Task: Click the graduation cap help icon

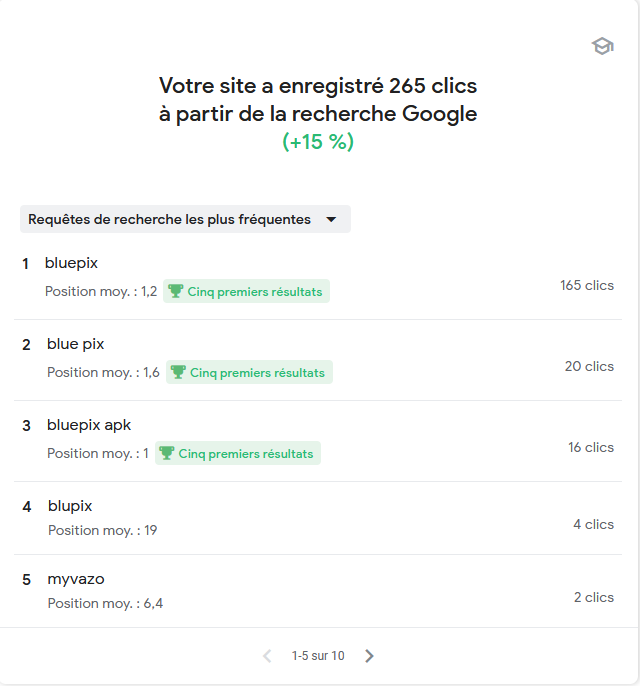Action: [x=602, y=46]
